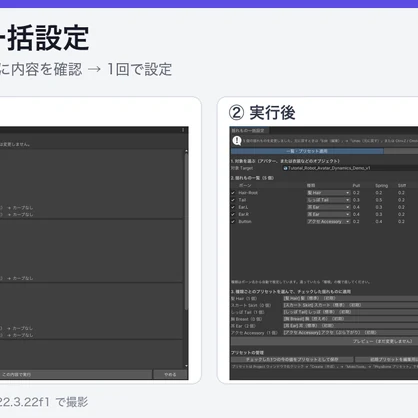
Task: Click the この内容で実行 button in left window
Action: pyautogui.click(x=75, y=375)
